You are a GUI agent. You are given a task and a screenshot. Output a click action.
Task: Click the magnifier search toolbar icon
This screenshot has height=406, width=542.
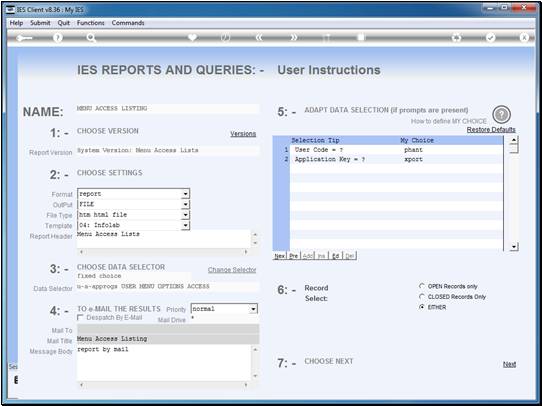coord(91,38)
